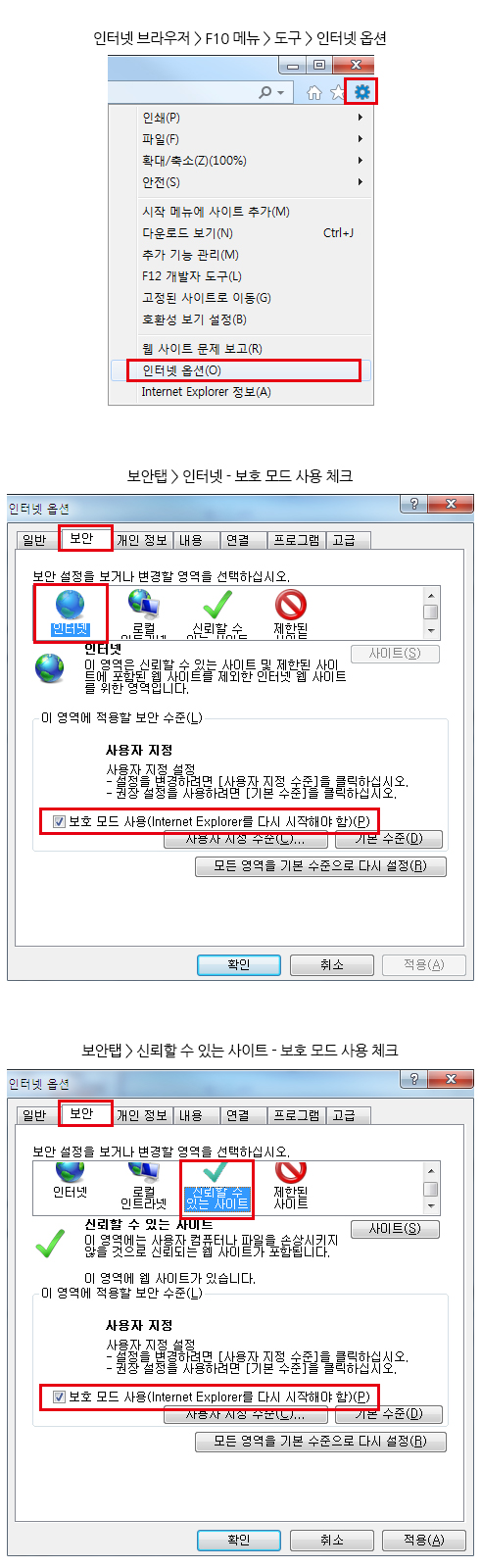Click the favorites star icon

(x=338, y=92)
